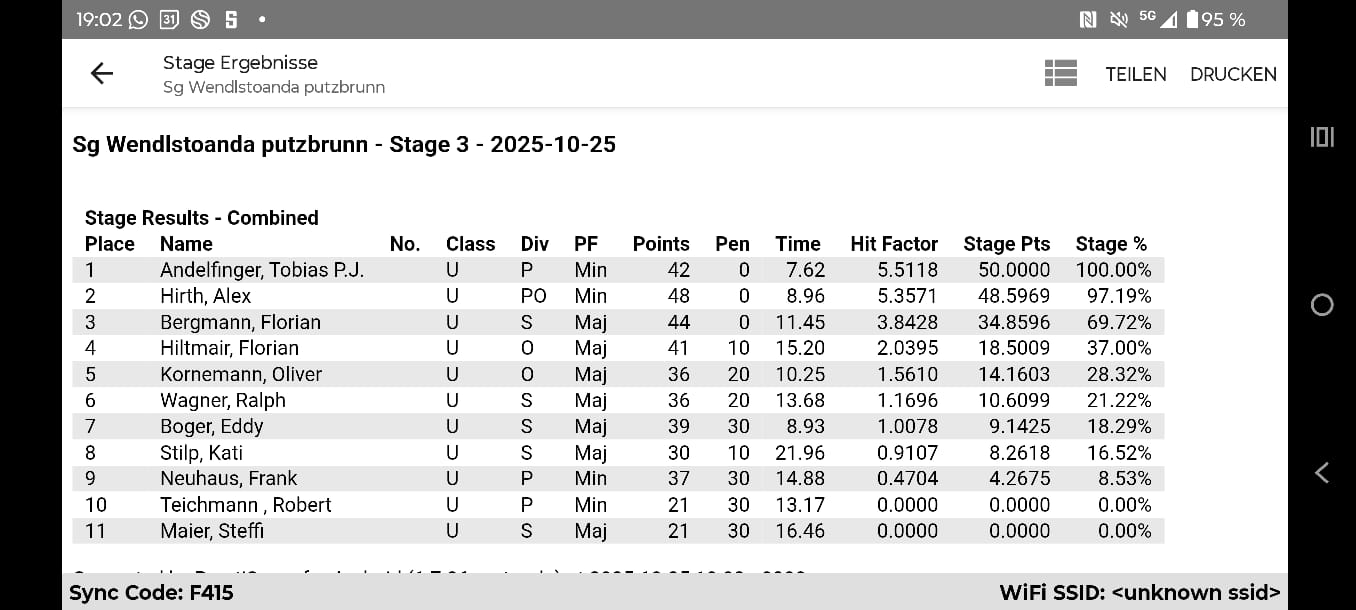Image resolution: width=1356 pixels, height=610 pixels.
Task: Tap the back arrow icon
Action: pyautogui.click(x=102, y=73)
